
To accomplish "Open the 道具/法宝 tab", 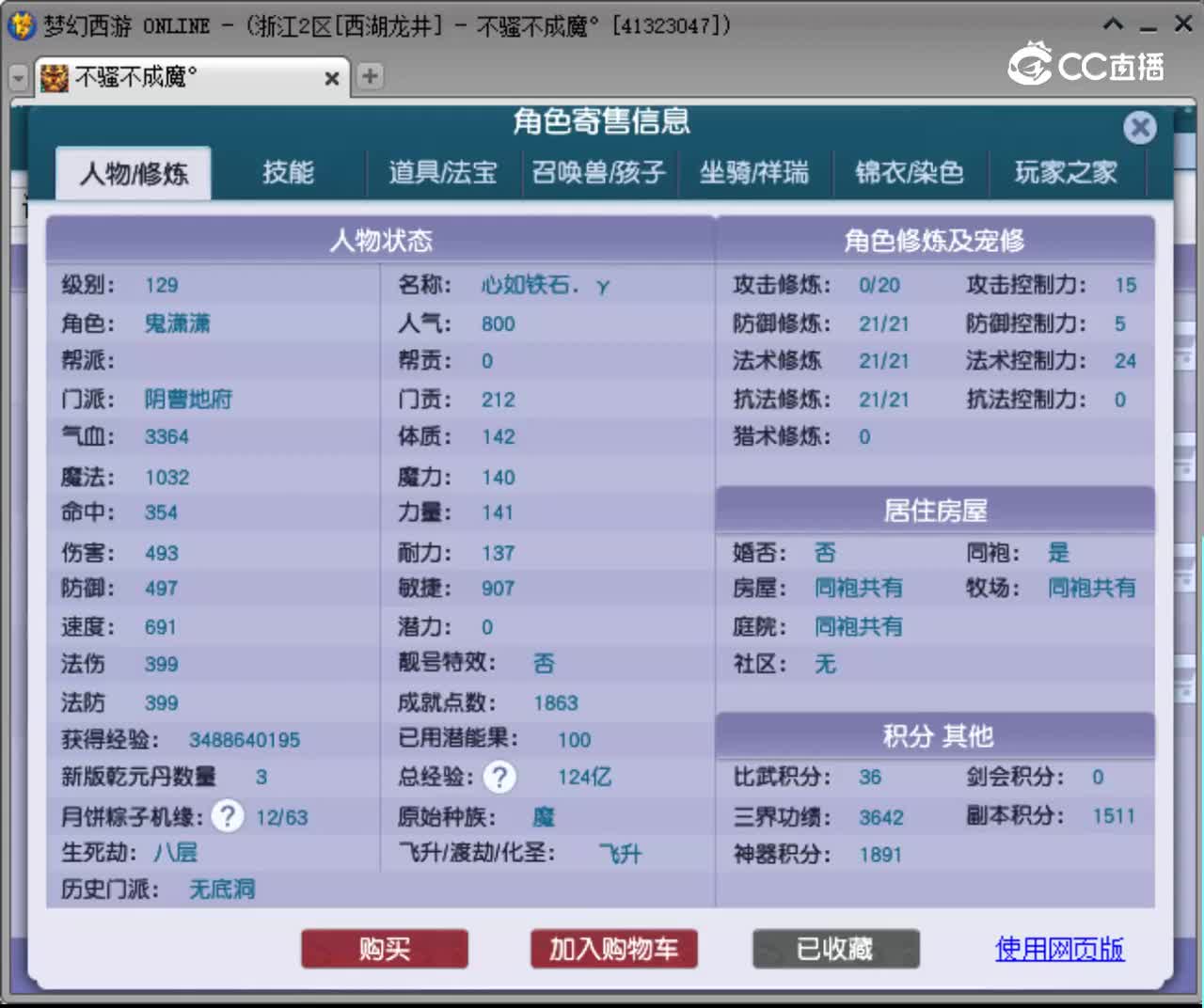I will [x=443, y=172].
